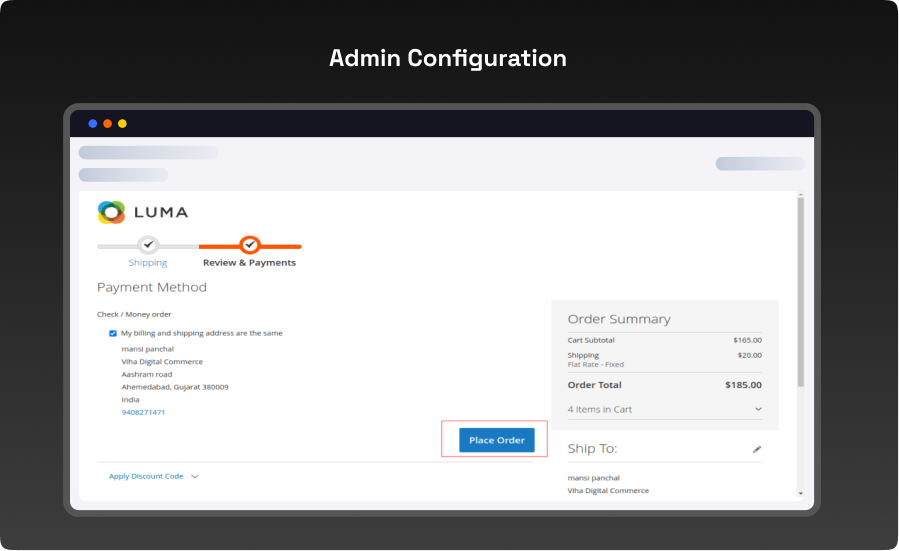Expand the 4 Items in Cart chevron
This screenshot has height=551, width=899.
pyautogui.click(x=758, y=409)
